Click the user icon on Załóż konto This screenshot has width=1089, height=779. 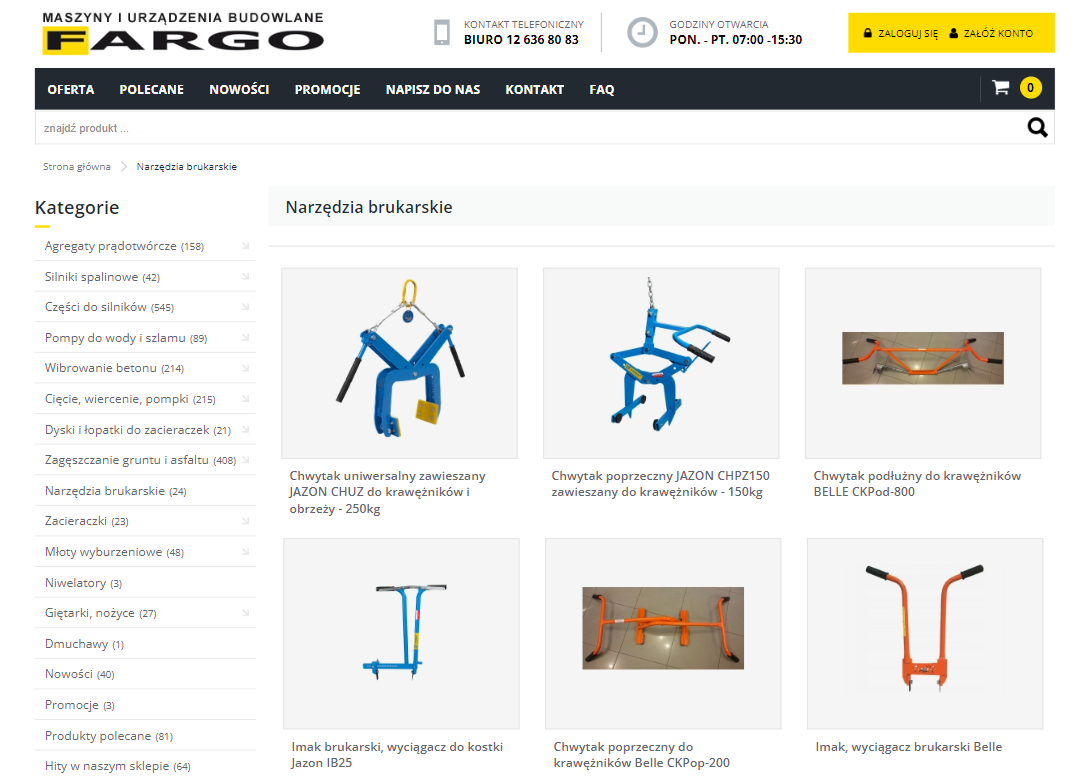[x=954, y=33]
